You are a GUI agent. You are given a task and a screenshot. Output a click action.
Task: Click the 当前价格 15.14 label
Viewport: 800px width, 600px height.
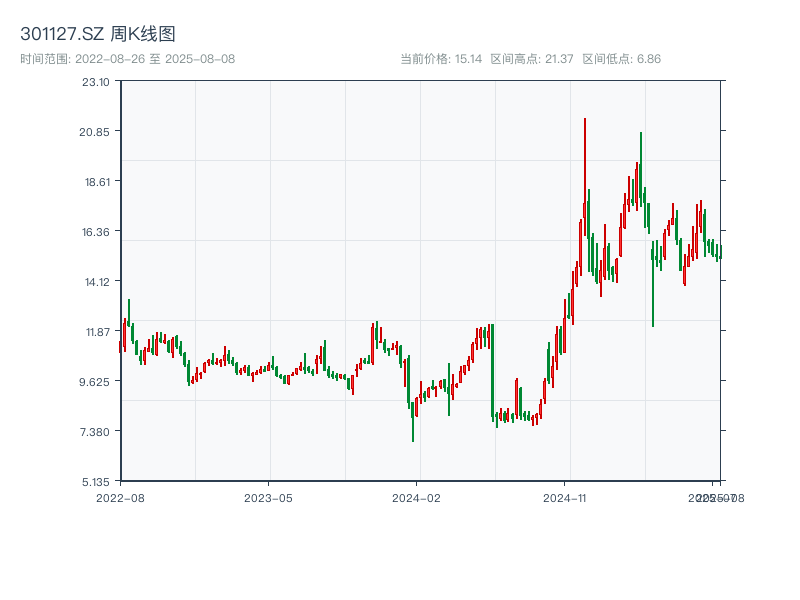coord(441,59)
